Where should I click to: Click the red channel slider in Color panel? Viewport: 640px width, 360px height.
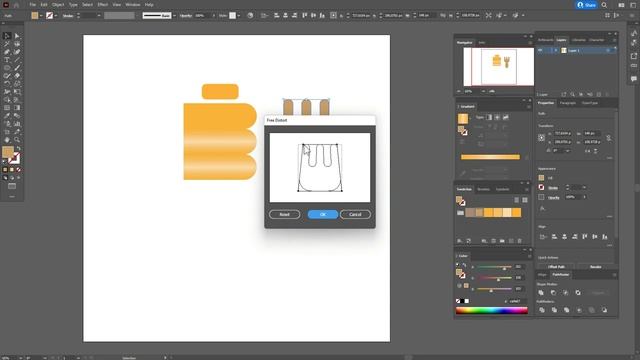(x=494, y=267)
